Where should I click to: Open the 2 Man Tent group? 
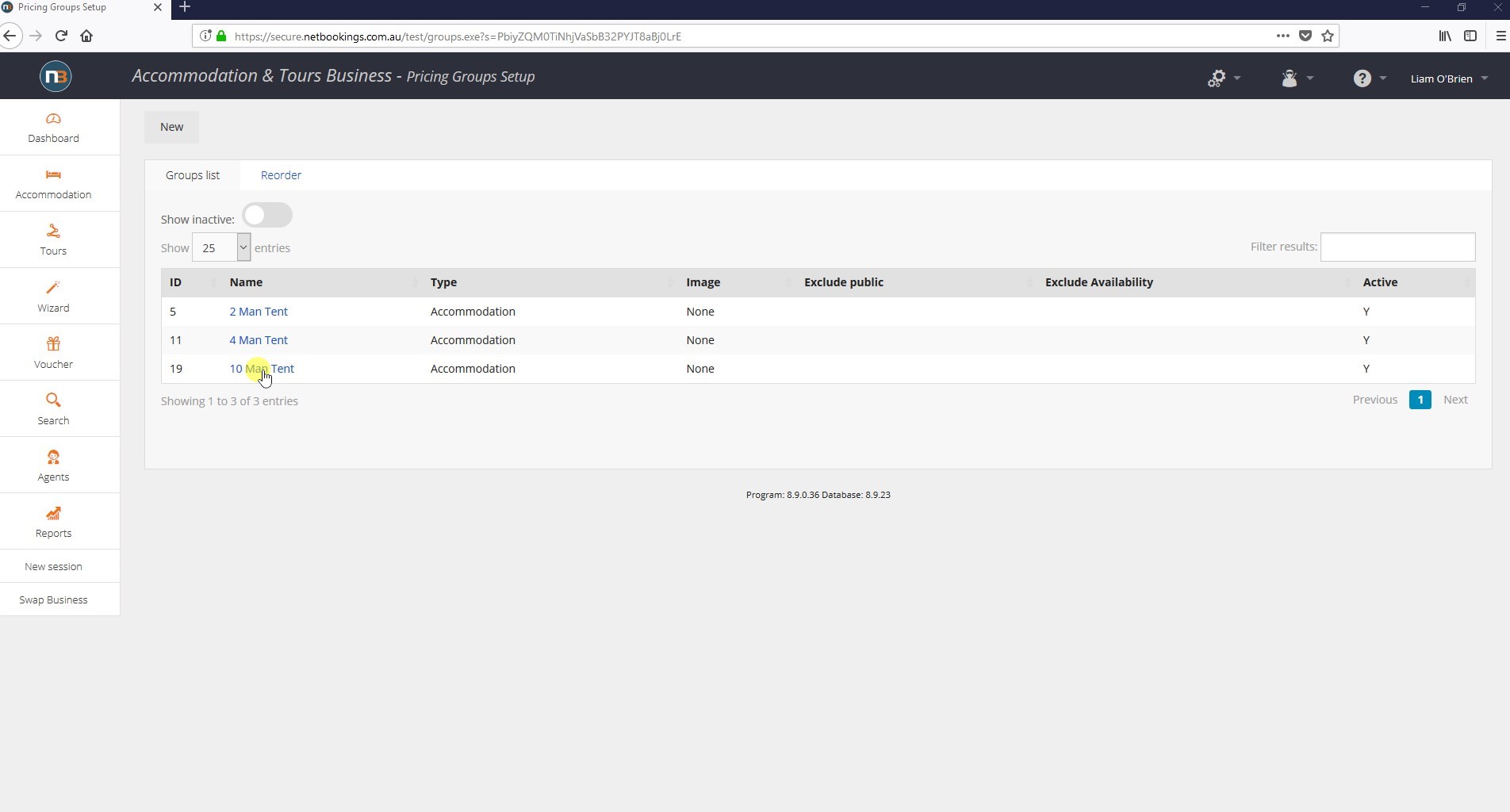pos(259,312)
